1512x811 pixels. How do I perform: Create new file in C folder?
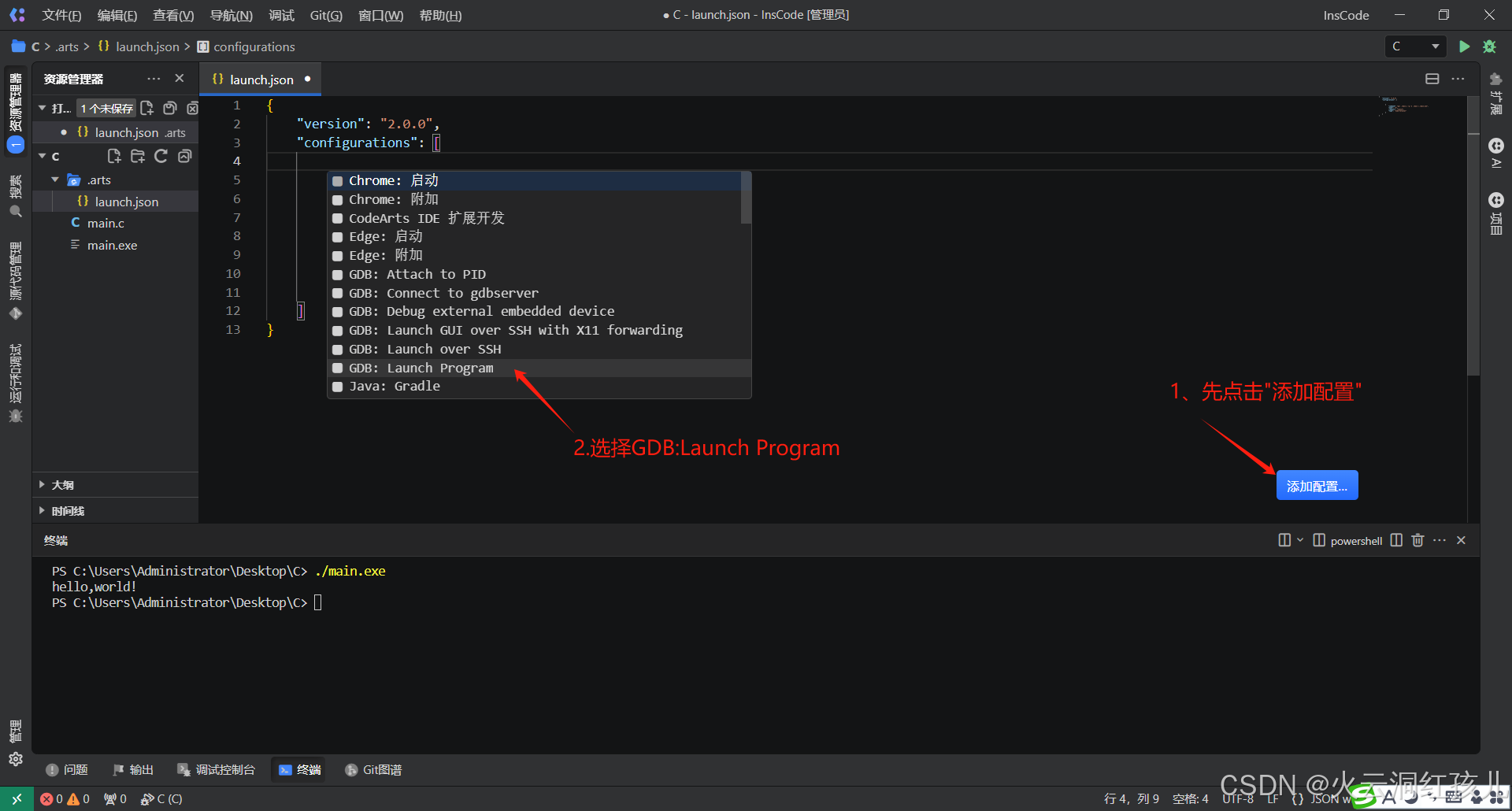point(114,156)
